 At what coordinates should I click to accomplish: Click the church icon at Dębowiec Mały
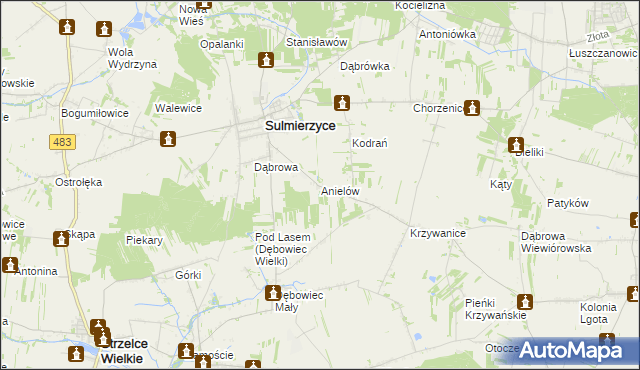(x=273, y=293)
